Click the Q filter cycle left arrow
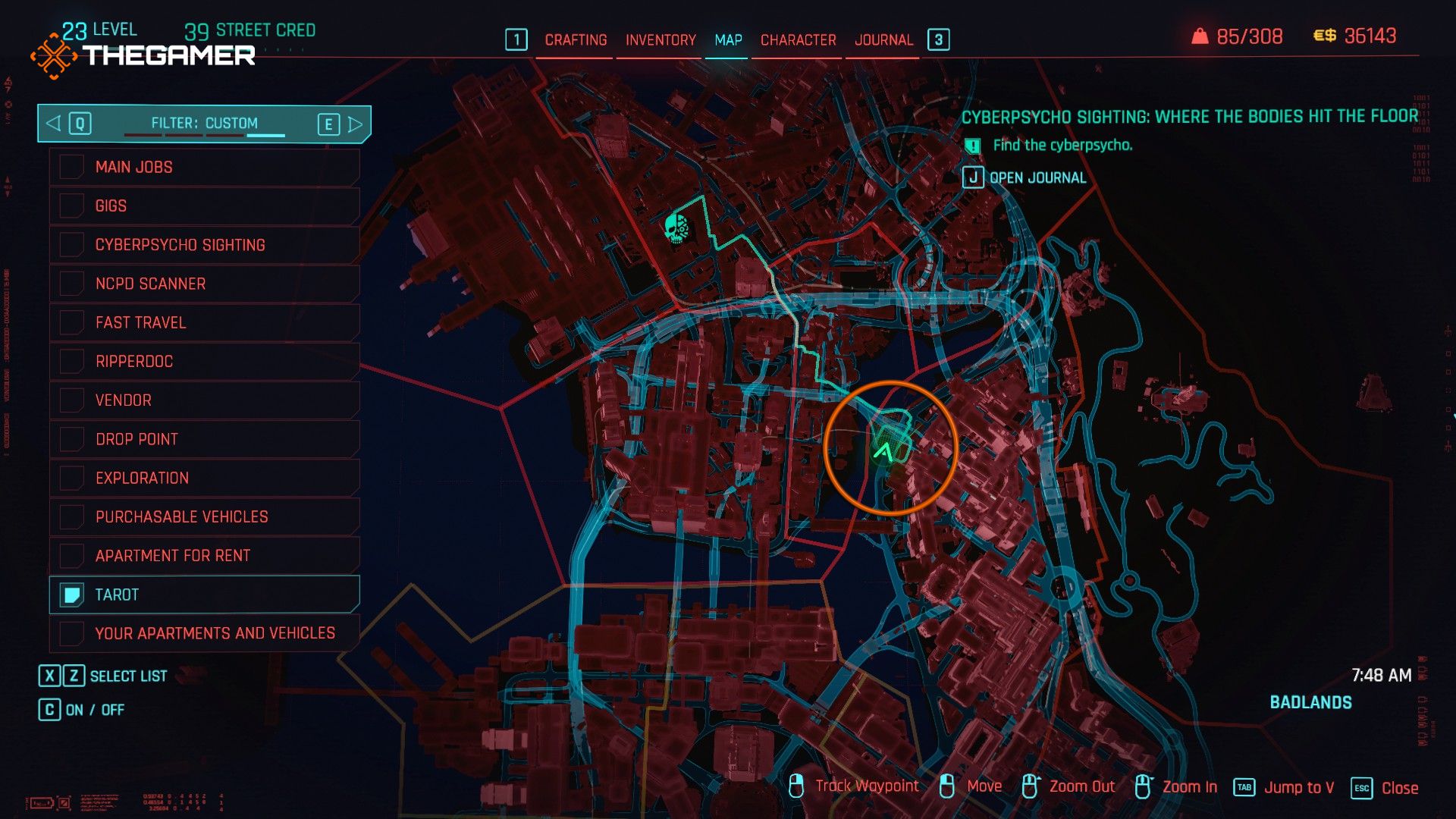1456x819 pixels. click(53, 123)
